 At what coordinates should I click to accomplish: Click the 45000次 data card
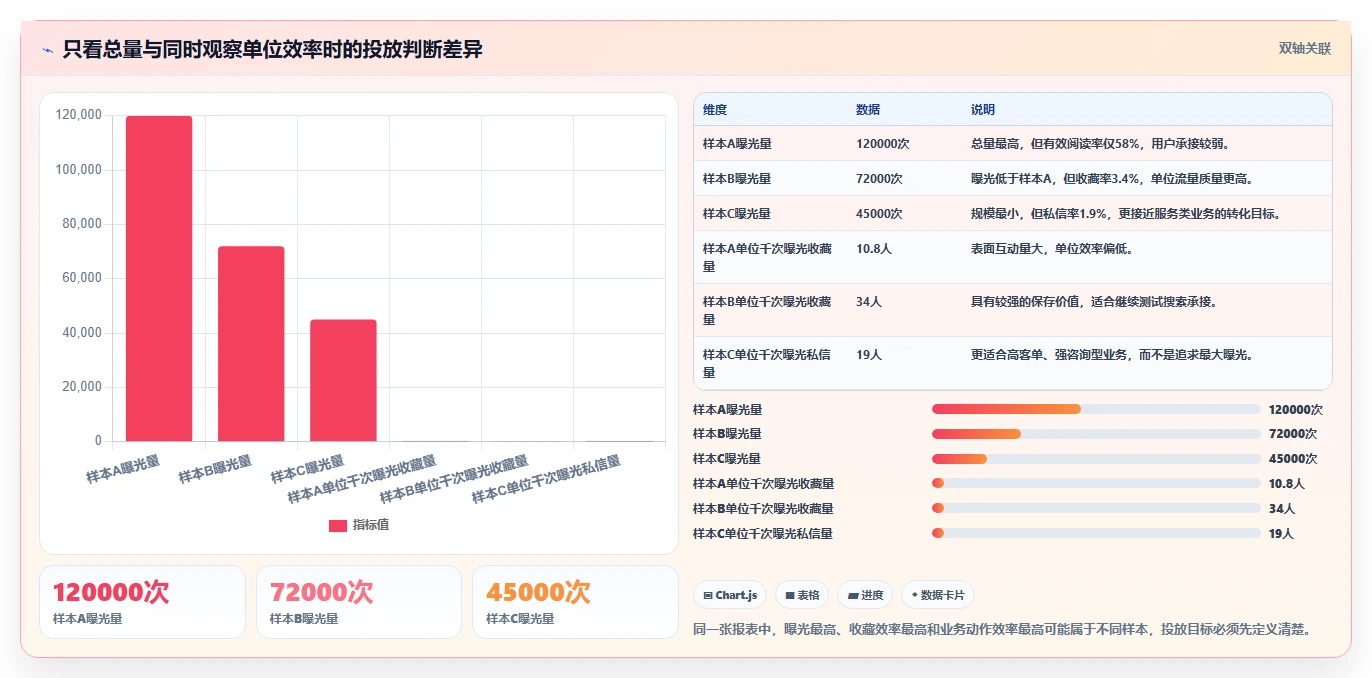(575, 601)
